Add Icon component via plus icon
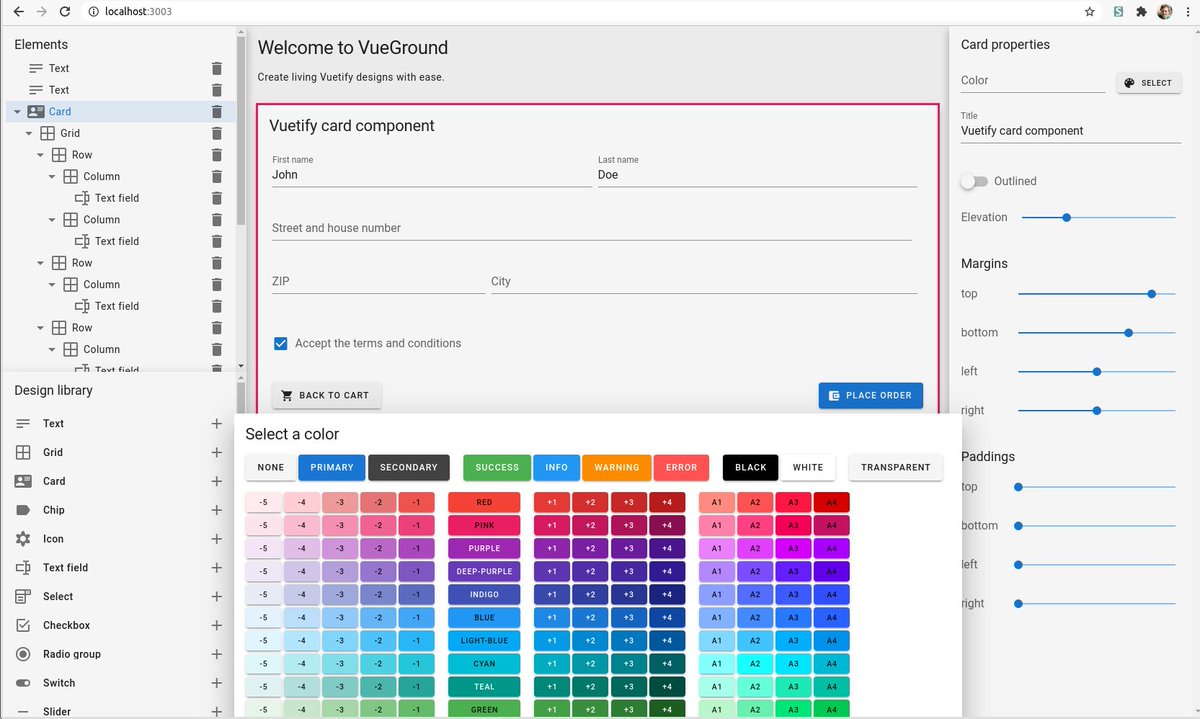The height and width of the screenshot is (719, 1200). pos(217,539)
